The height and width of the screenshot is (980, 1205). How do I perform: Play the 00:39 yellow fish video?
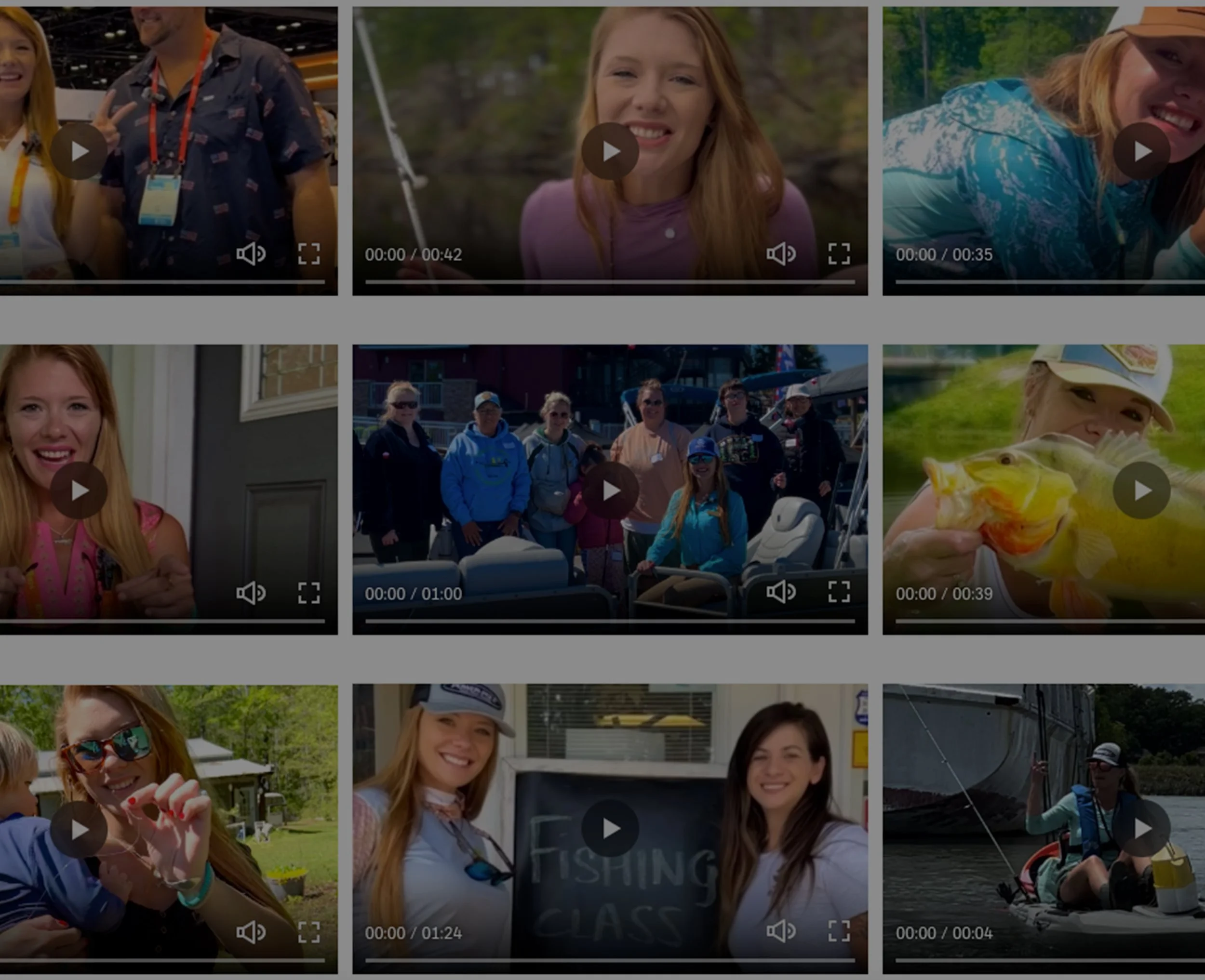pos(1141,490)
